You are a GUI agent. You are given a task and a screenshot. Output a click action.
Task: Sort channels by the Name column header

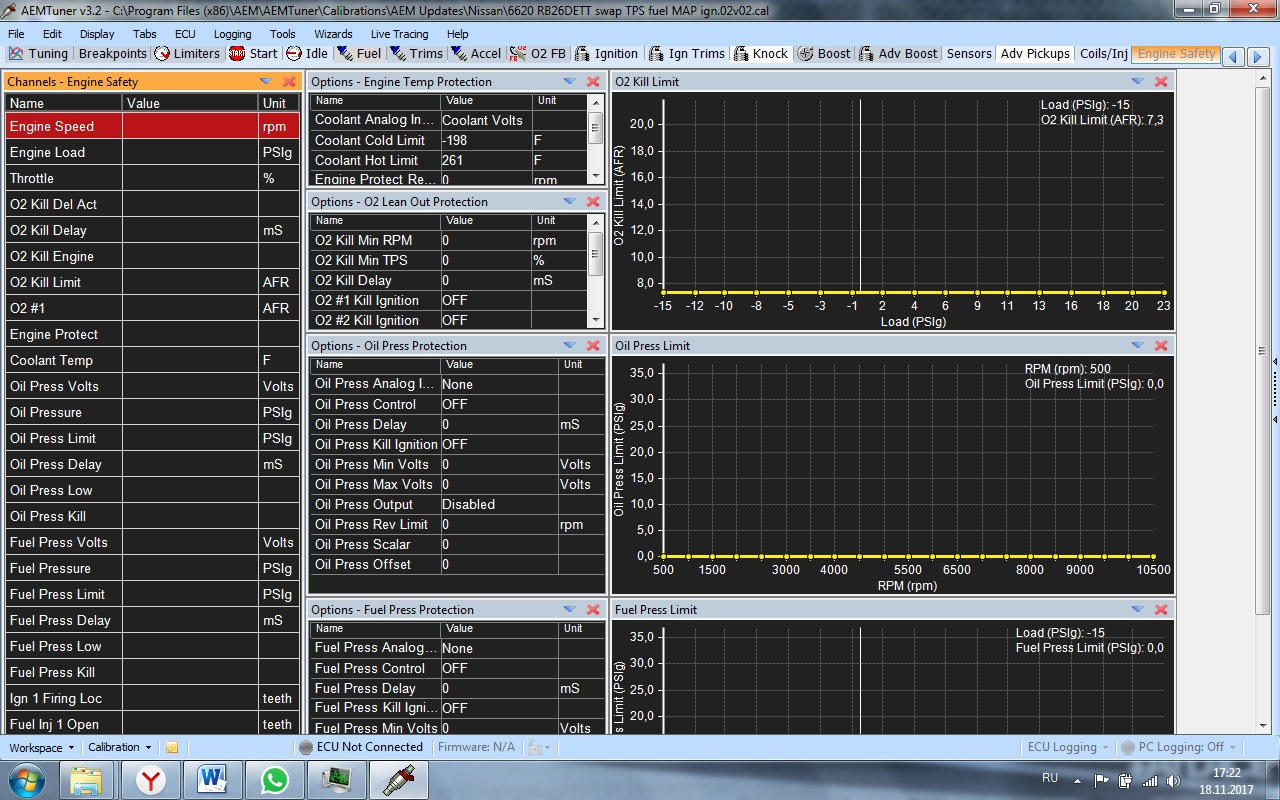coord(64,103)
